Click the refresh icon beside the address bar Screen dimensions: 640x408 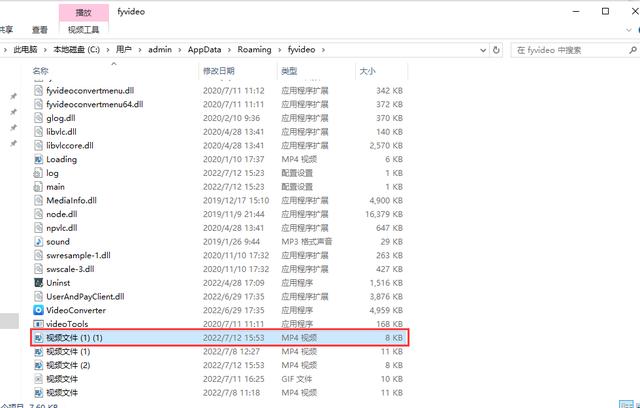pyautogui.click(x=496, y=50)
